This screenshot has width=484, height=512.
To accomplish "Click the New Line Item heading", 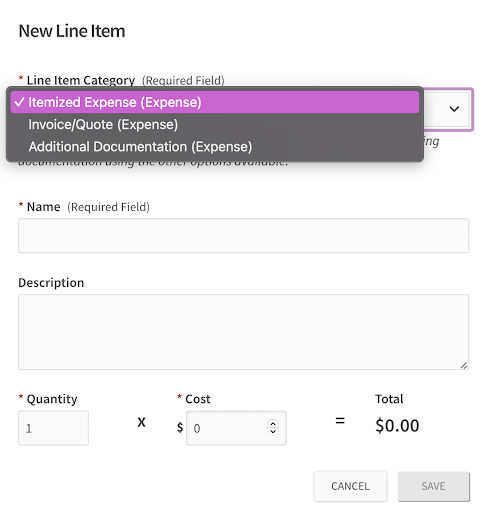I will coord(72,31).
